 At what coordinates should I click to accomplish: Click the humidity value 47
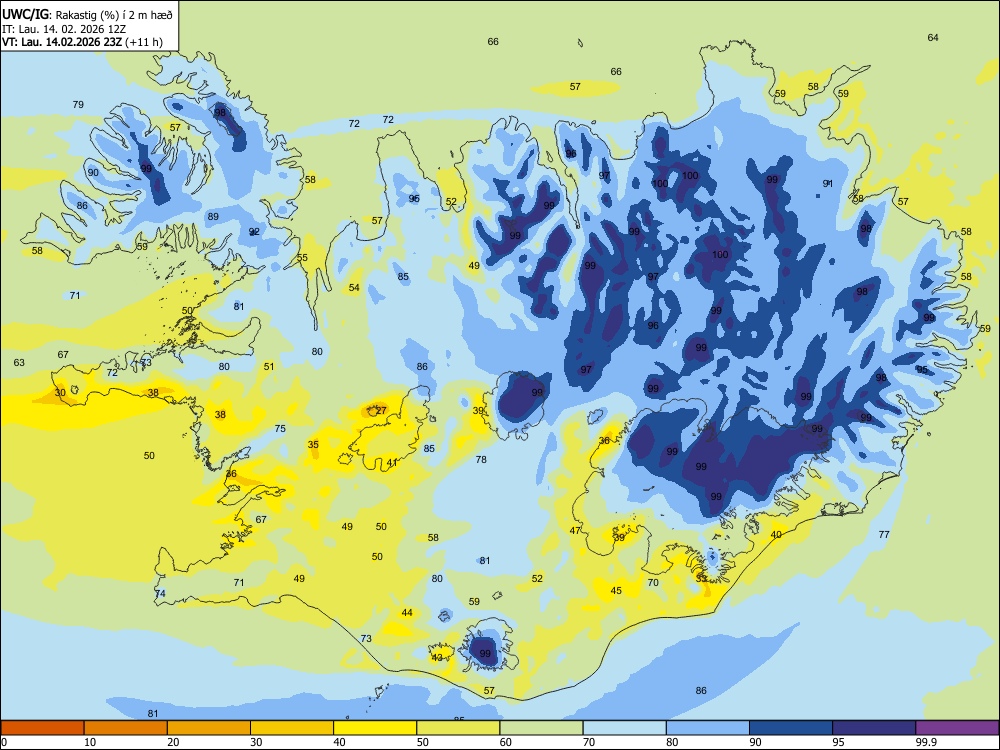click(x=575, y=531)
